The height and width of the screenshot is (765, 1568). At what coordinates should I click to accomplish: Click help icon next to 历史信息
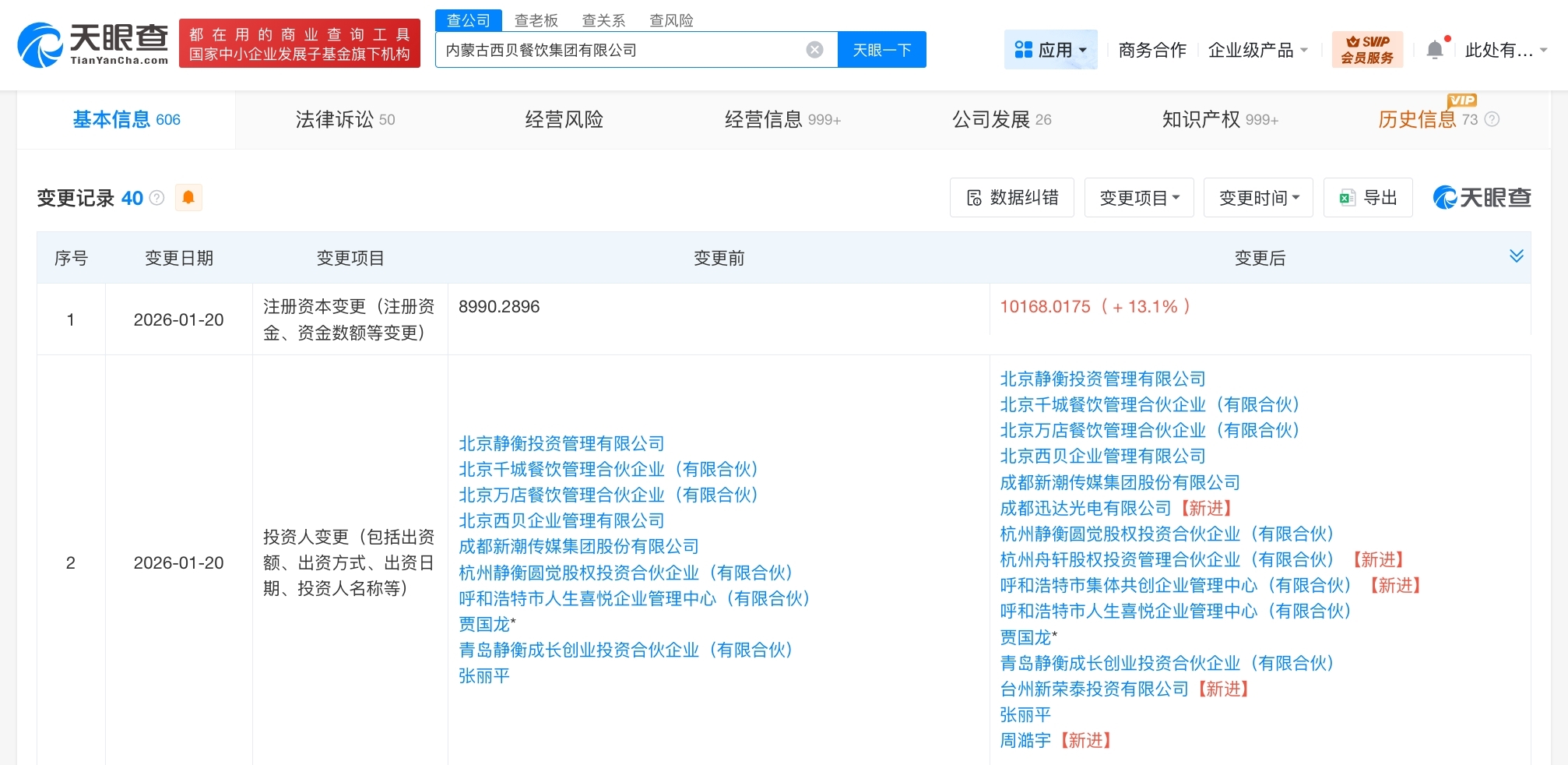point(1492,119)
